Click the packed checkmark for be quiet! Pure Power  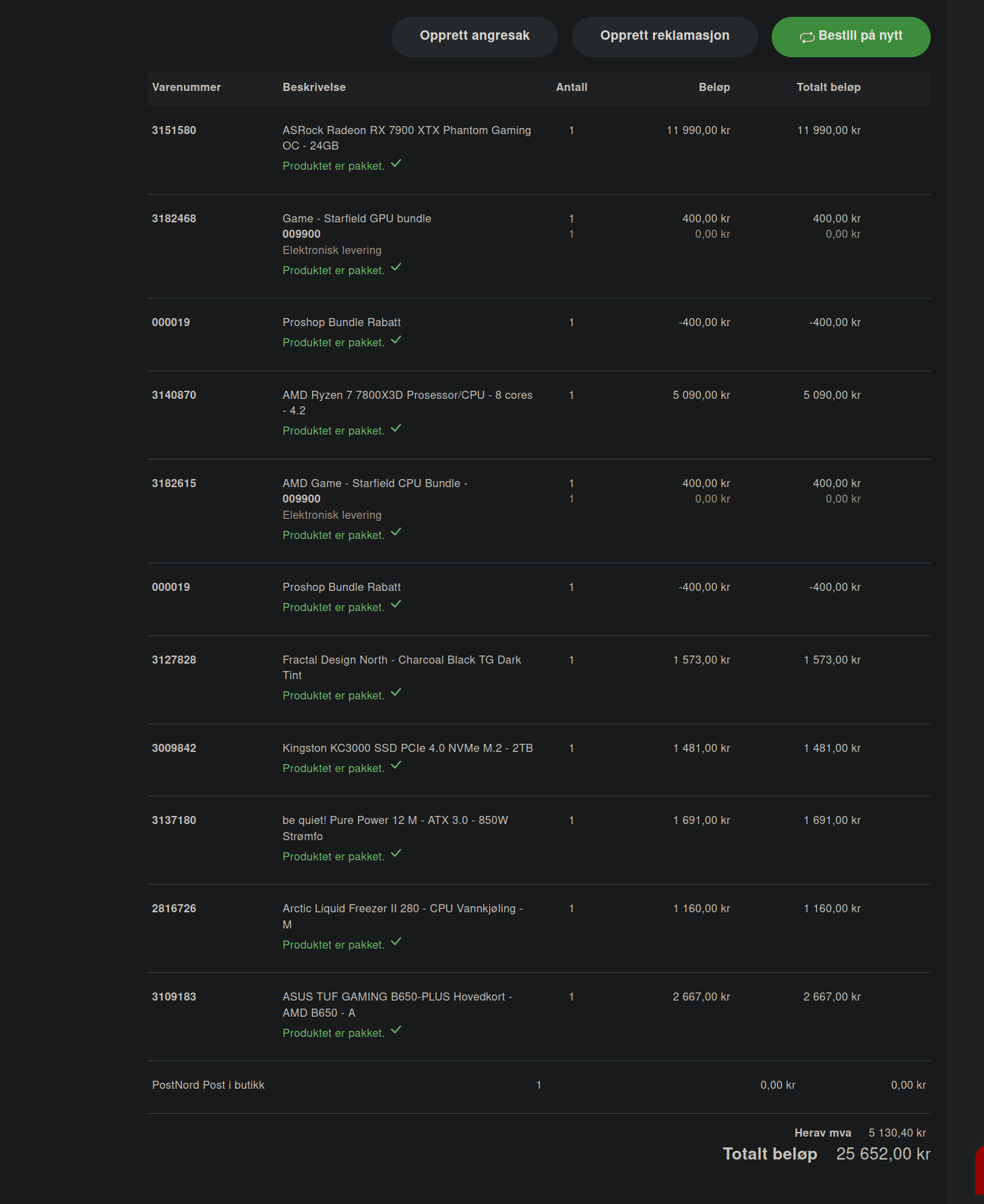(396, 854)
